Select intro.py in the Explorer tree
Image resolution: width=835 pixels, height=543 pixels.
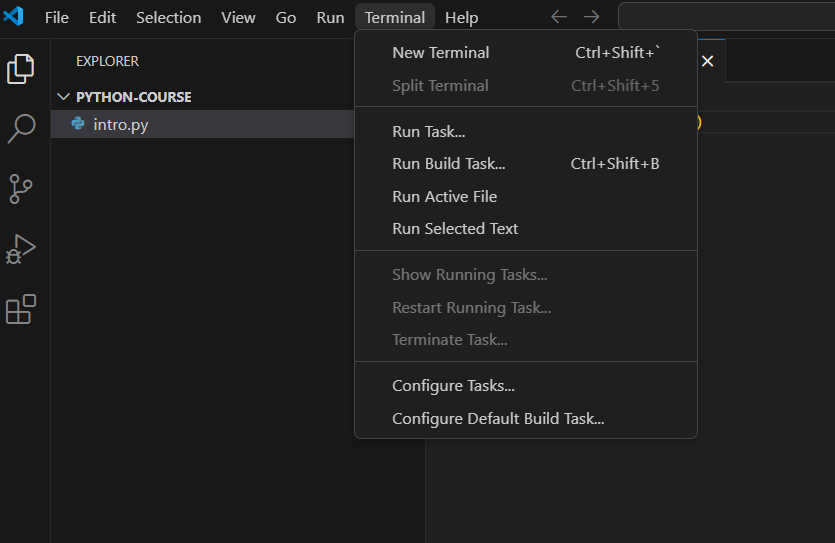(x=120, y=125)
